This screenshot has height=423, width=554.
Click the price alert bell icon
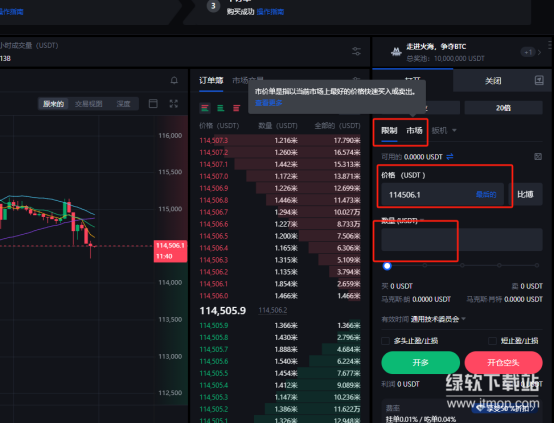(174, 80)
